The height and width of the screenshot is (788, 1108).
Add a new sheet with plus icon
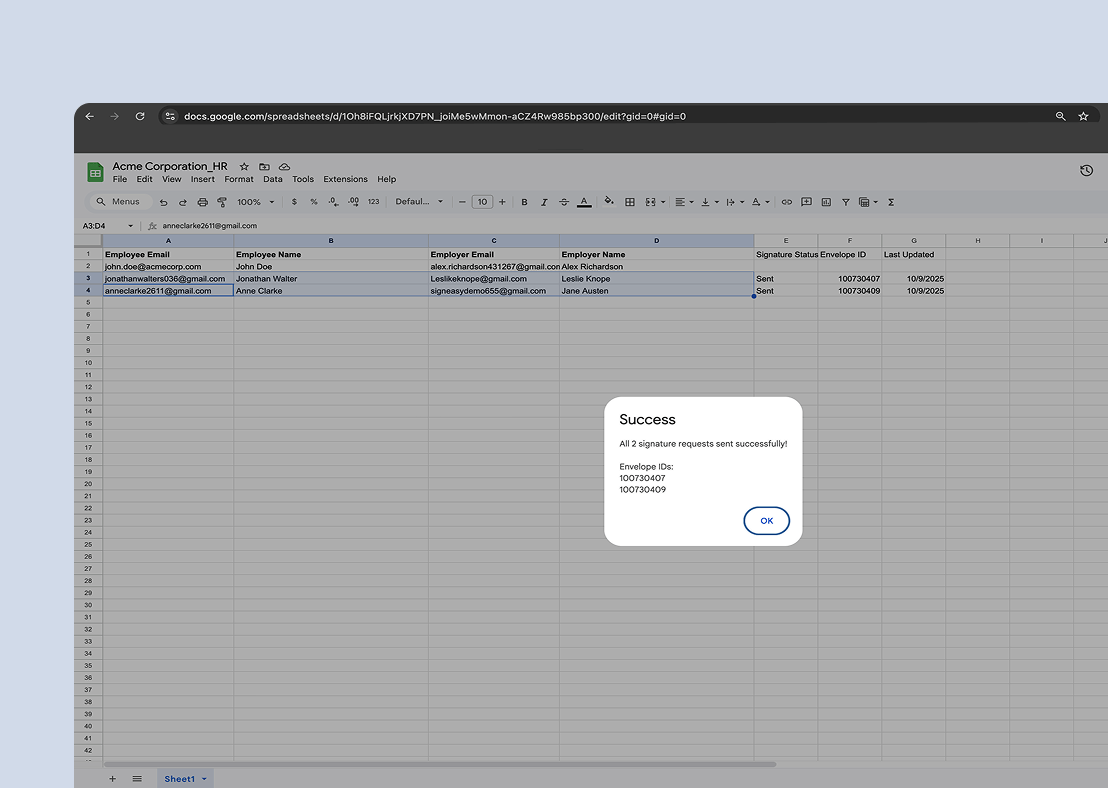[x=112, y=779]
